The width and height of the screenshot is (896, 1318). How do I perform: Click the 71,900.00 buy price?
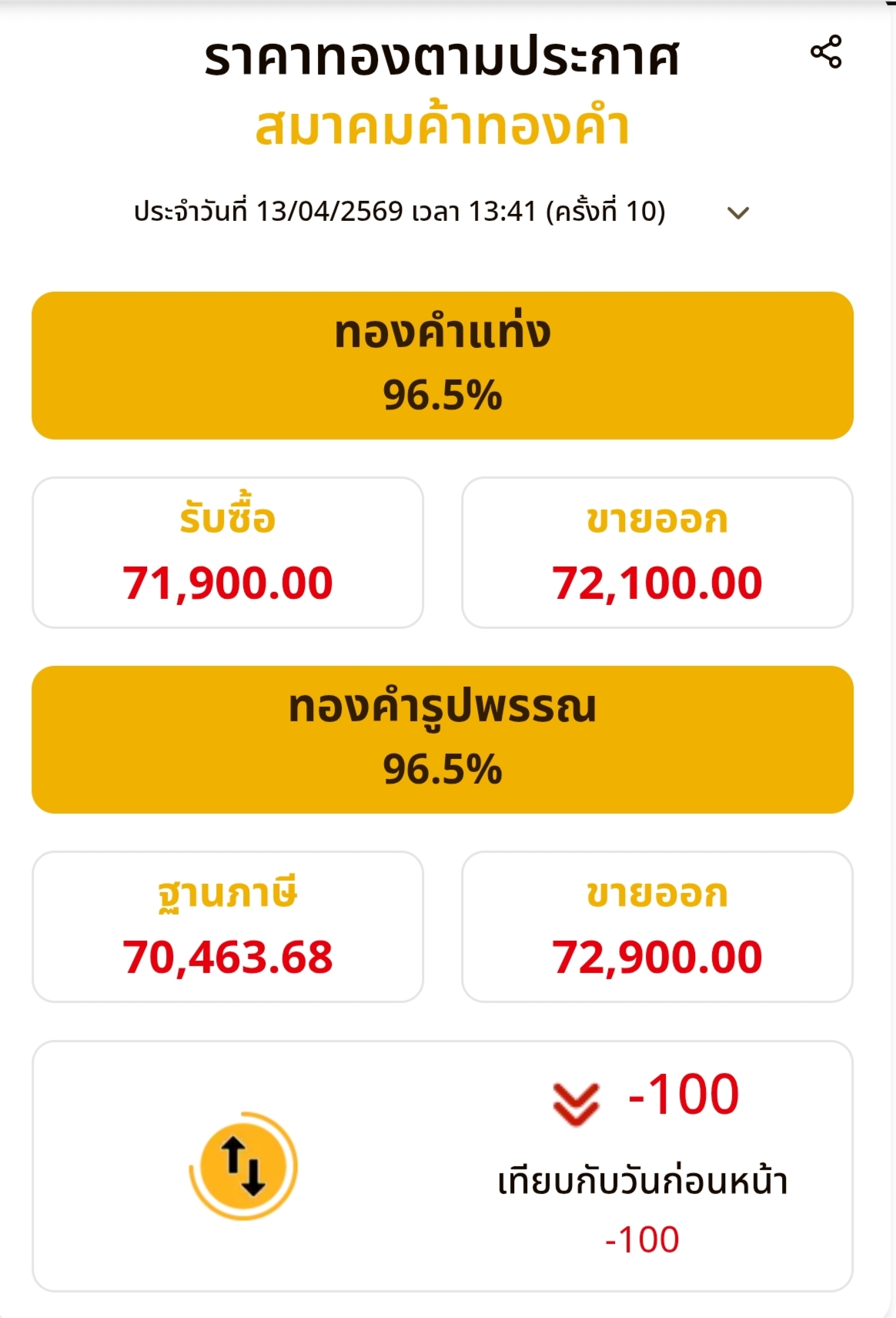coord(228,583)
